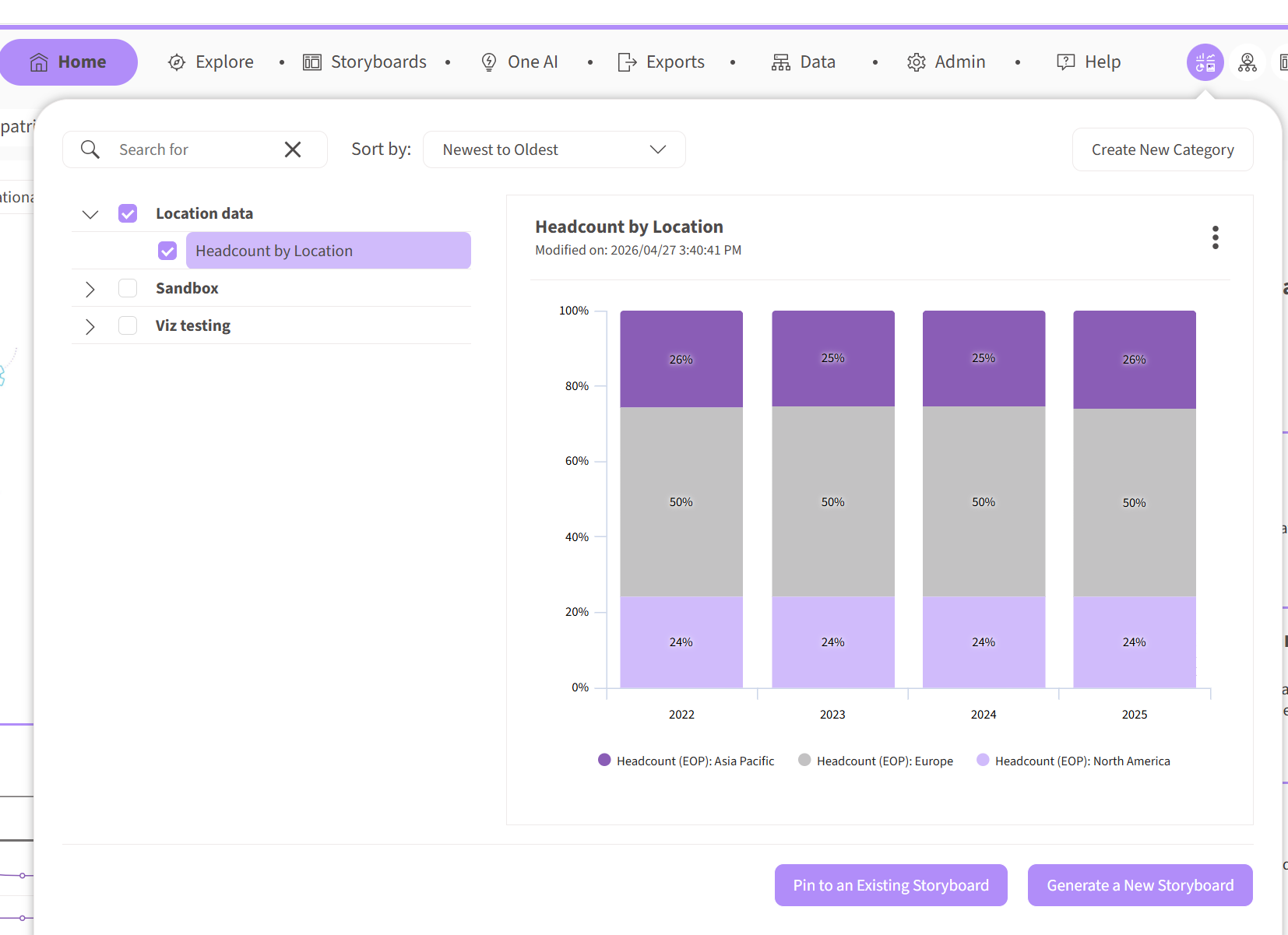The height and width of the screenshot is (935, 1288).
Task: Click the One AI lightbulb icon
Action: (x=489, y=62)
